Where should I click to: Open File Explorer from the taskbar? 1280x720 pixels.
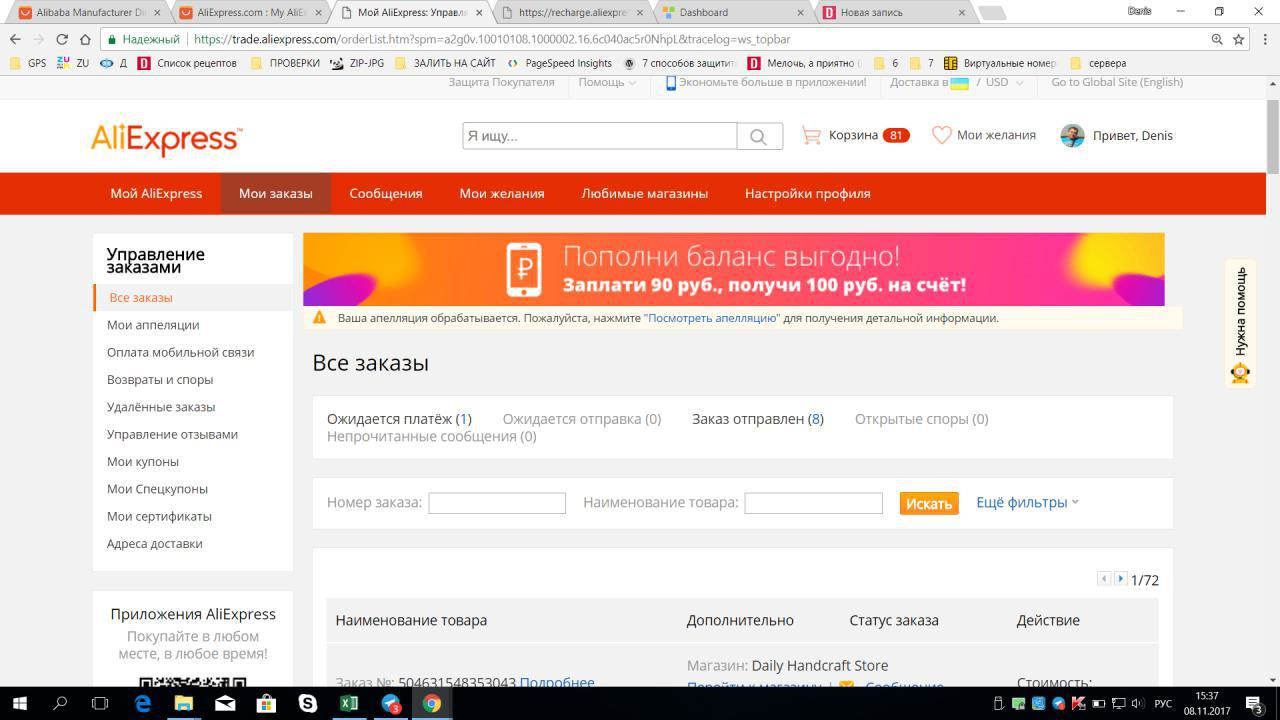point(183,704)
